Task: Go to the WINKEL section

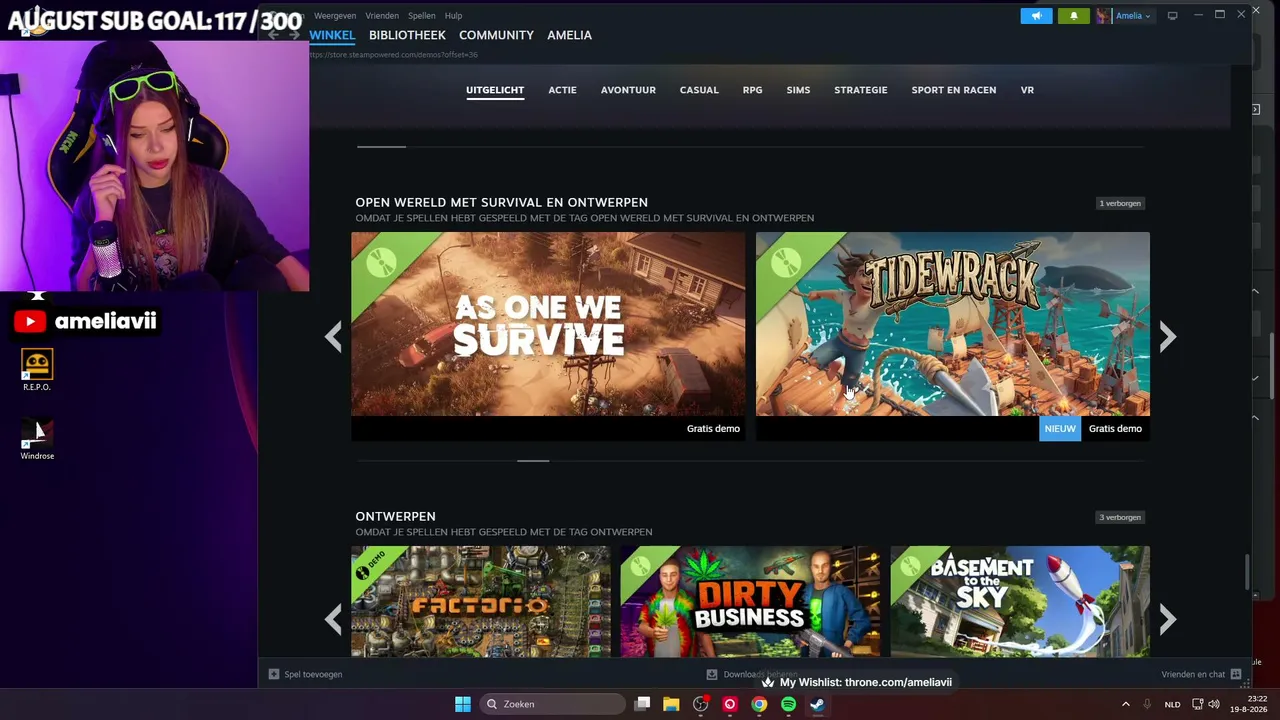Action: click(332, 35)
